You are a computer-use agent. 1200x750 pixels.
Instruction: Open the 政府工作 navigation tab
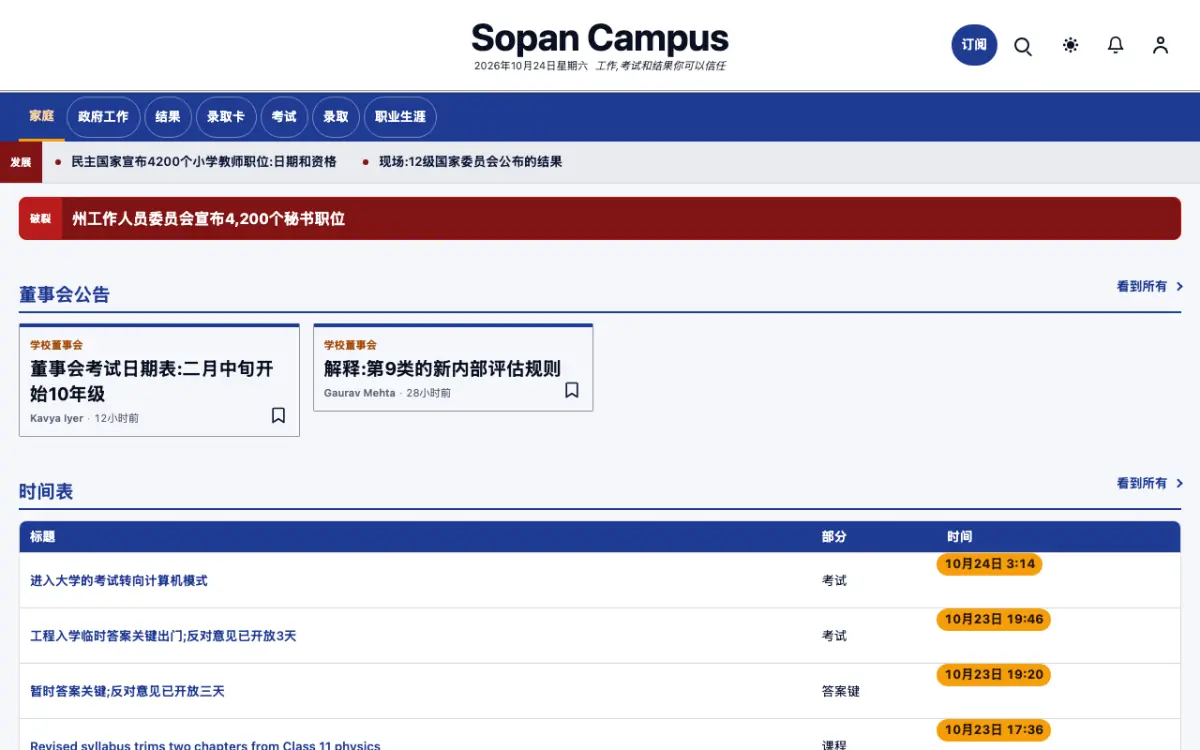[103, 117]
